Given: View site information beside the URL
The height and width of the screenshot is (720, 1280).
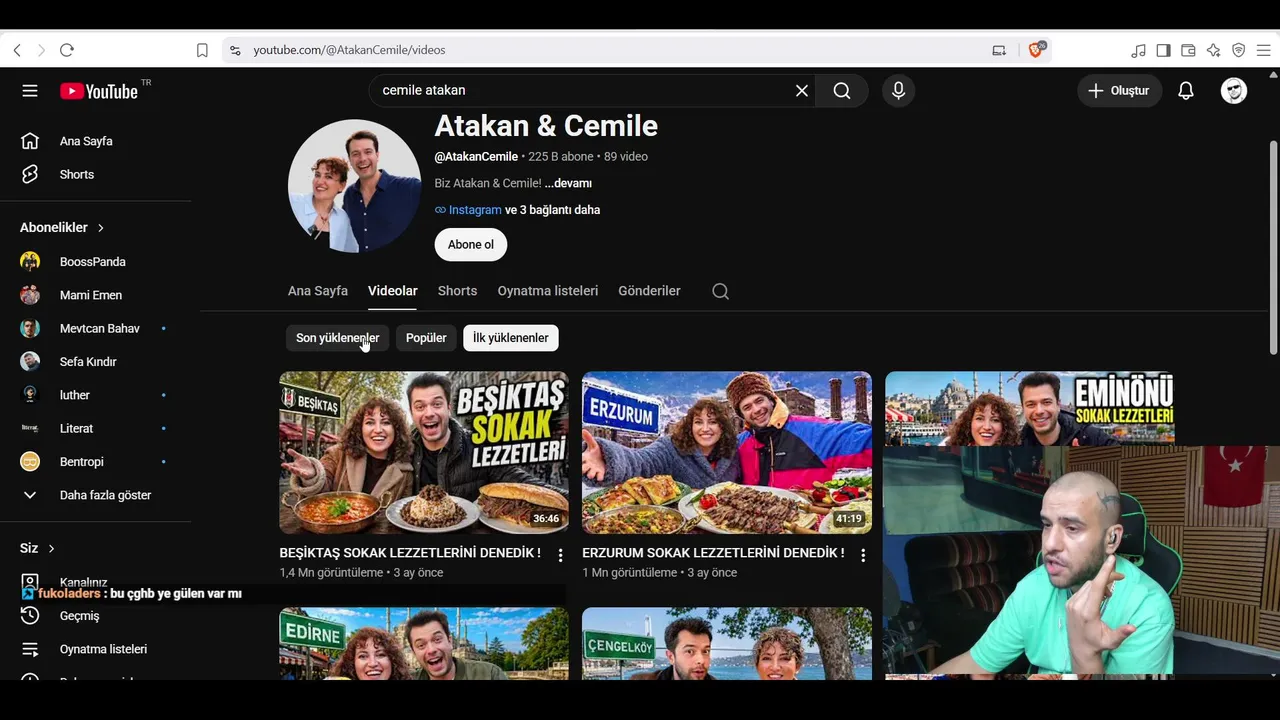Looking at the screenshot, I should click(235, 50).
